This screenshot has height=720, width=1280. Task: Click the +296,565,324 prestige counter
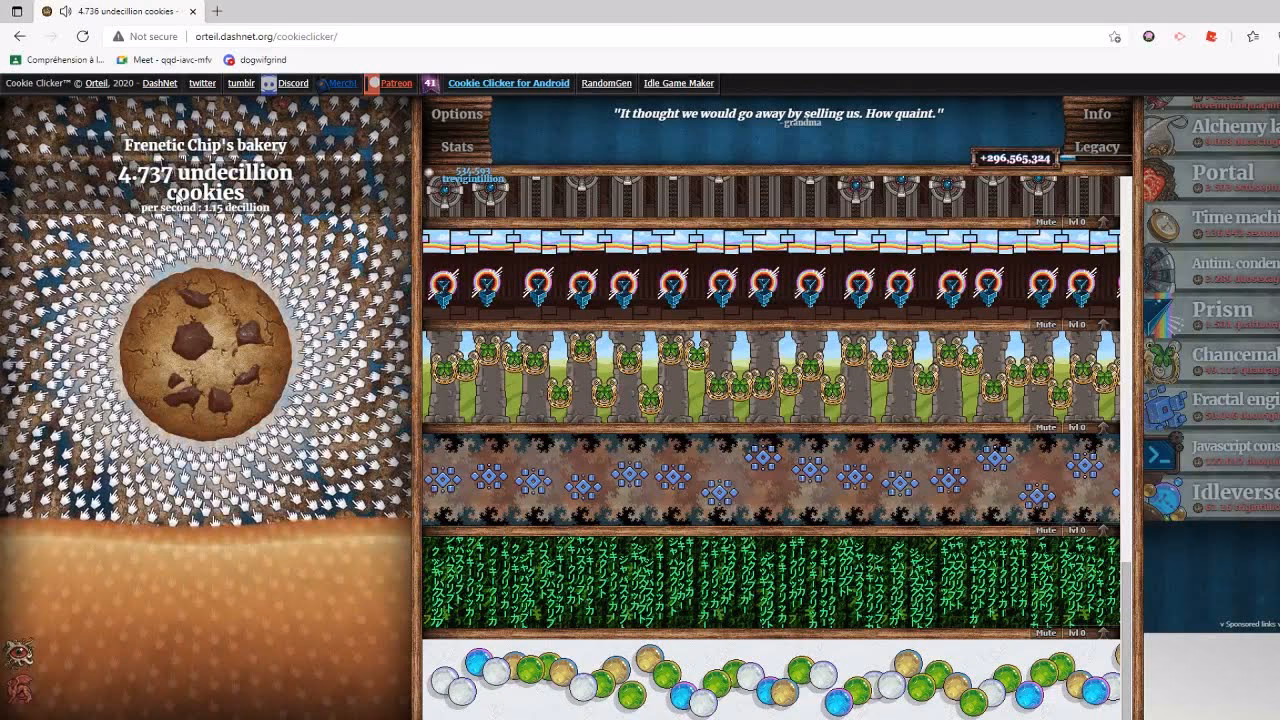[x=1015, y=158]
